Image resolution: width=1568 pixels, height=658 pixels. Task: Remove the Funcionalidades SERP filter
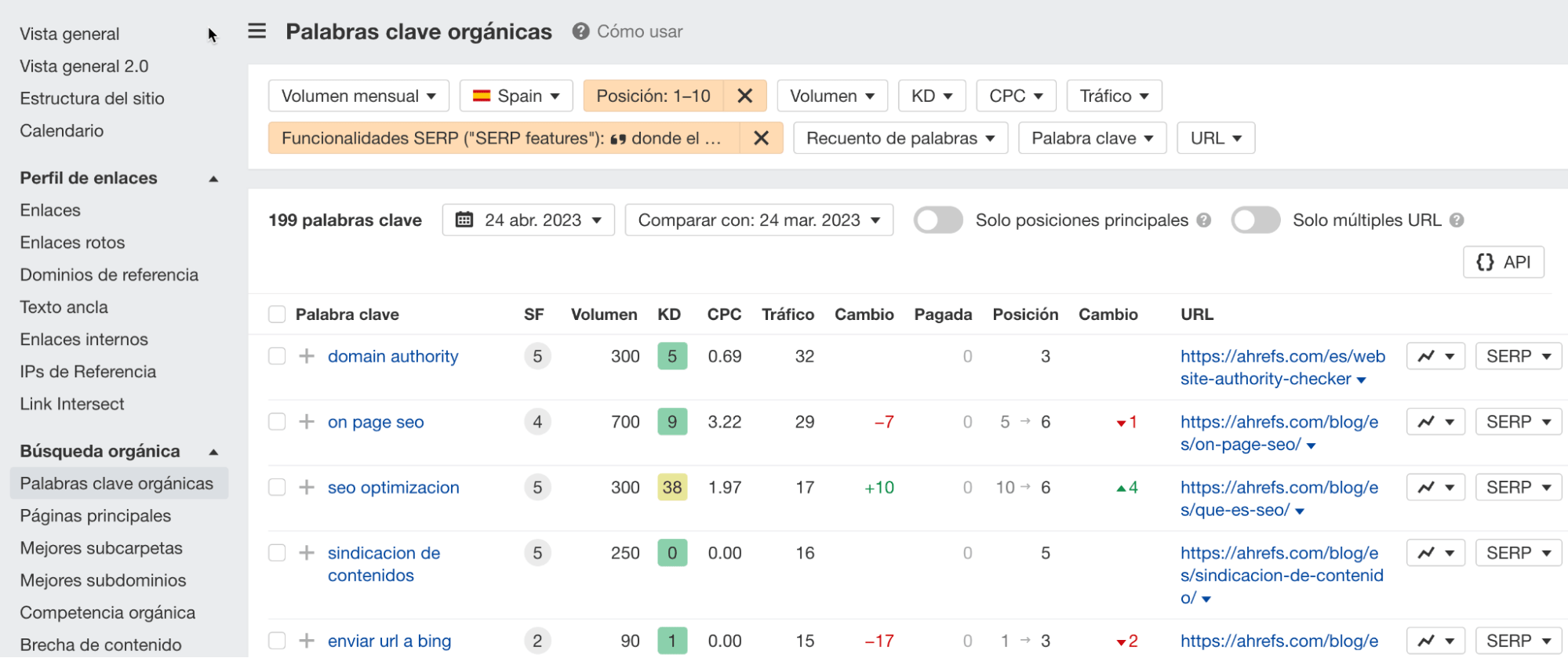(x=761, y=138)
